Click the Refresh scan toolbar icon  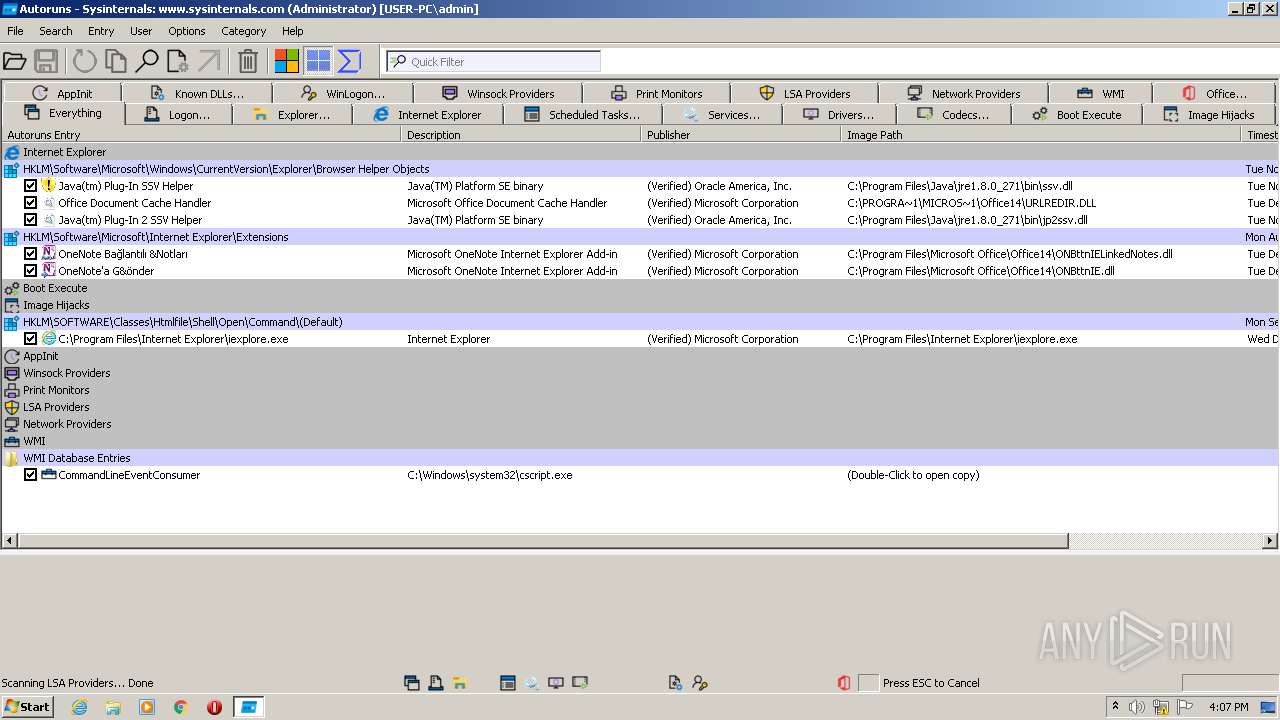(x=84, y=62)
